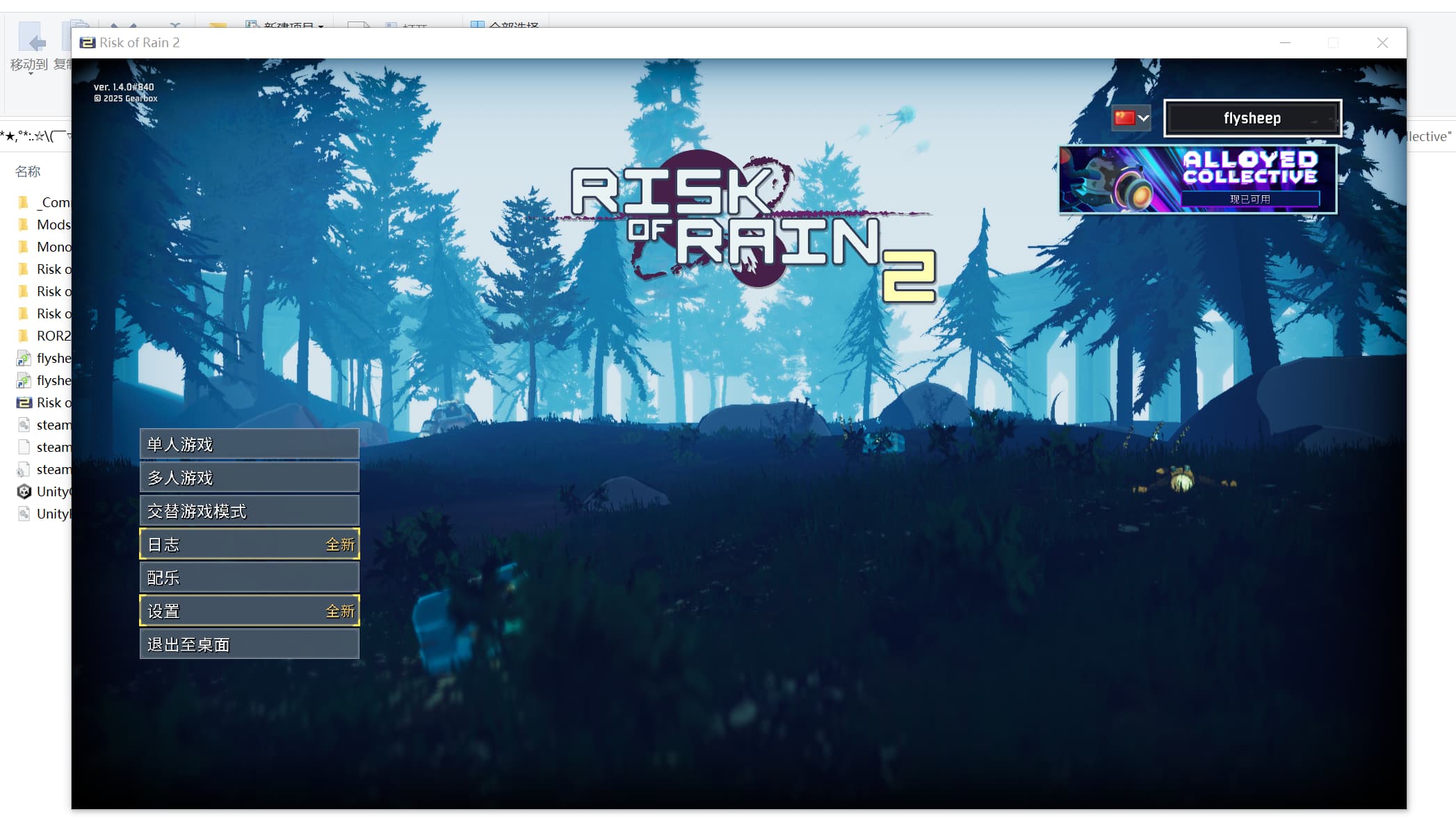Open the language selector chevron
The height and width of the screenshot is (823, 1456).
pyautogui.click(x=1143, y=118)
